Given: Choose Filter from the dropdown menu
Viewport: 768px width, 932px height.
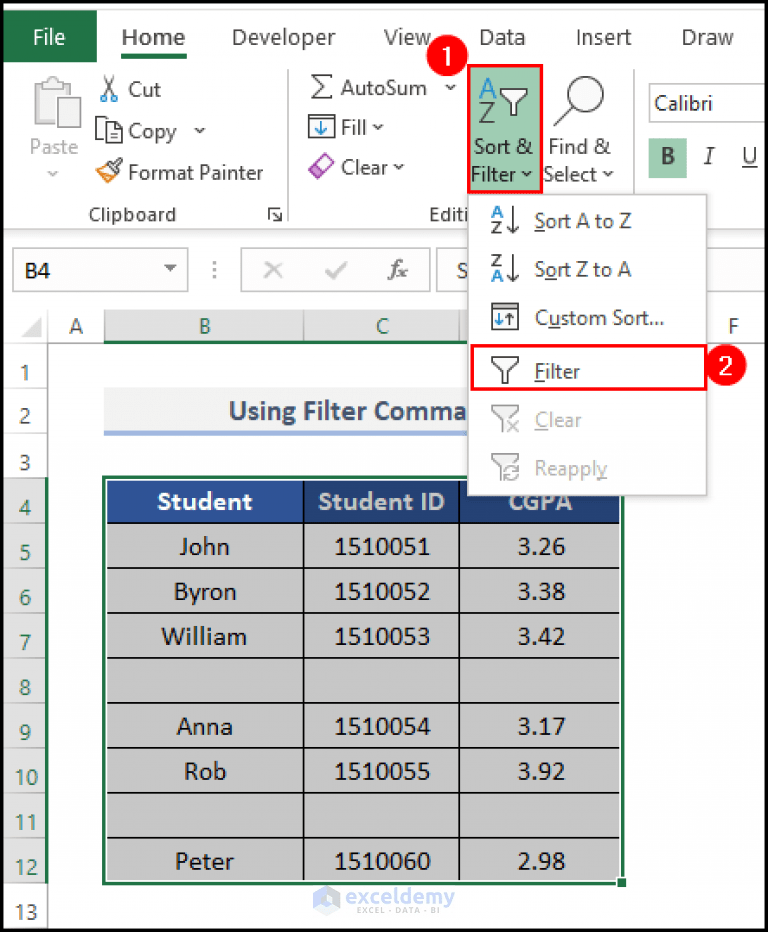Looking at the screenshot, I should coord(588,369).
